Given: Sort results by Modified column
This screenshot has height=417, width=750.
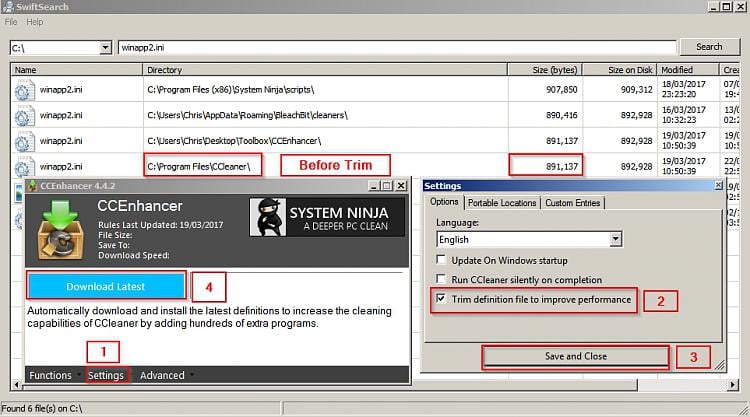Looking at the screenshot, I should 688,70.
